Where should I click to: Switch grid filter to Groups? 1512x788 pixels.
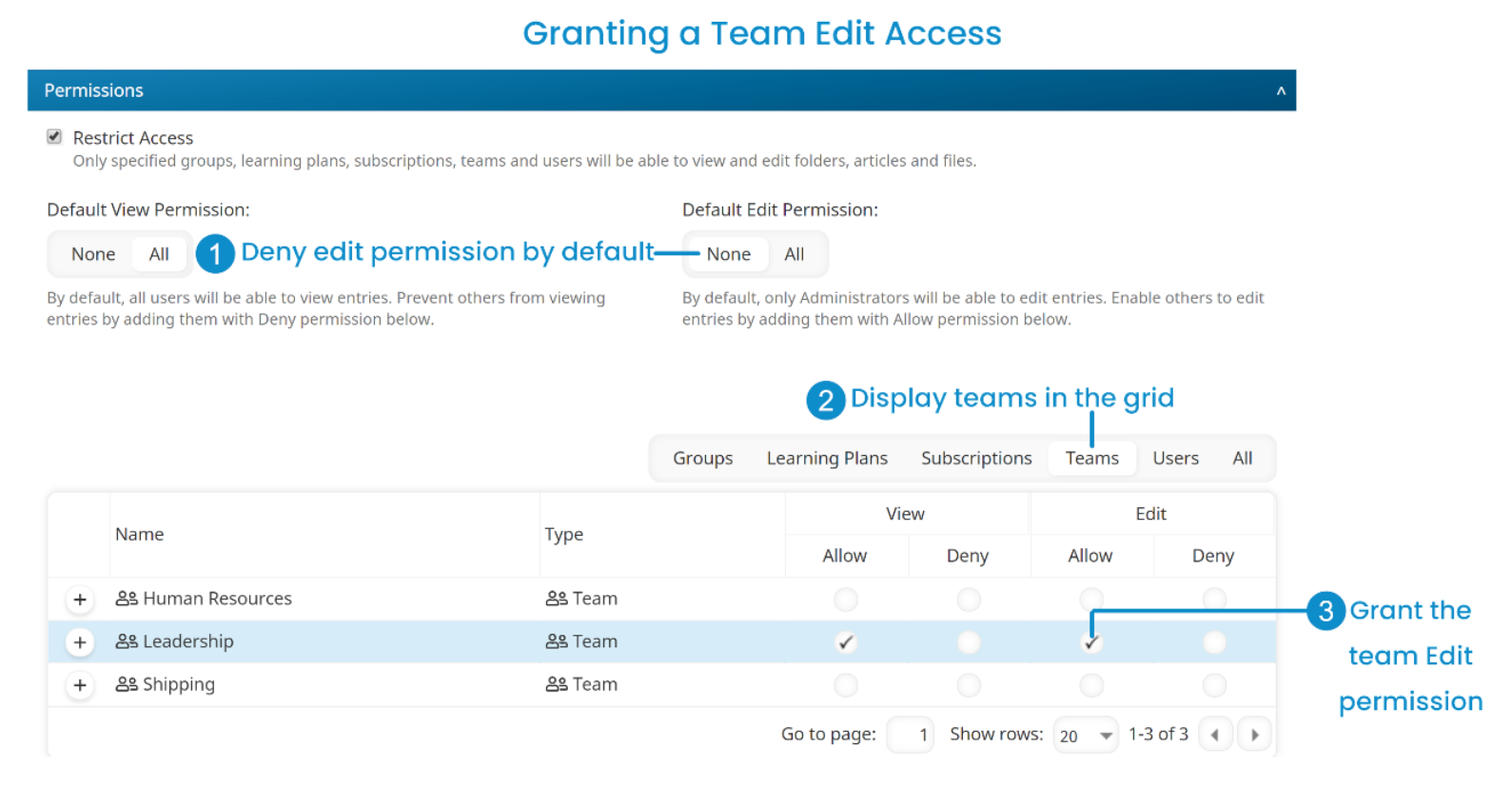coord(703,459)
